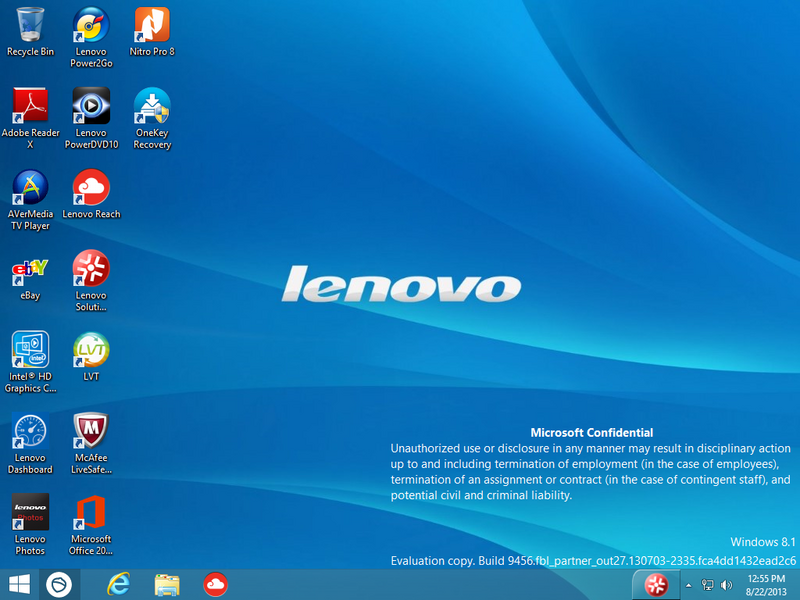Select the Lenovo Dashboard shortcut
The image size is (800, 600).
pyautogui.click(x=30, y=432)
